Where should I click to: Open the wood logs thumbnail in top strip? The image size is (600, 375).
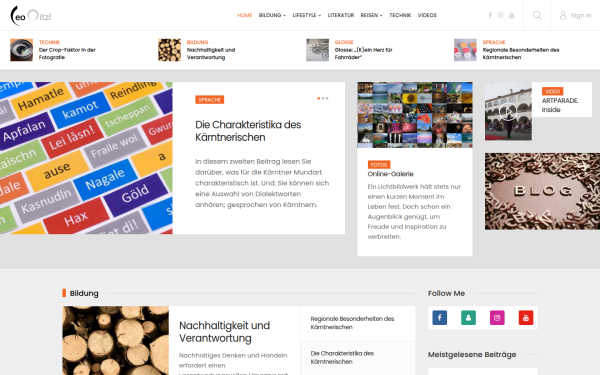[170, 50]
